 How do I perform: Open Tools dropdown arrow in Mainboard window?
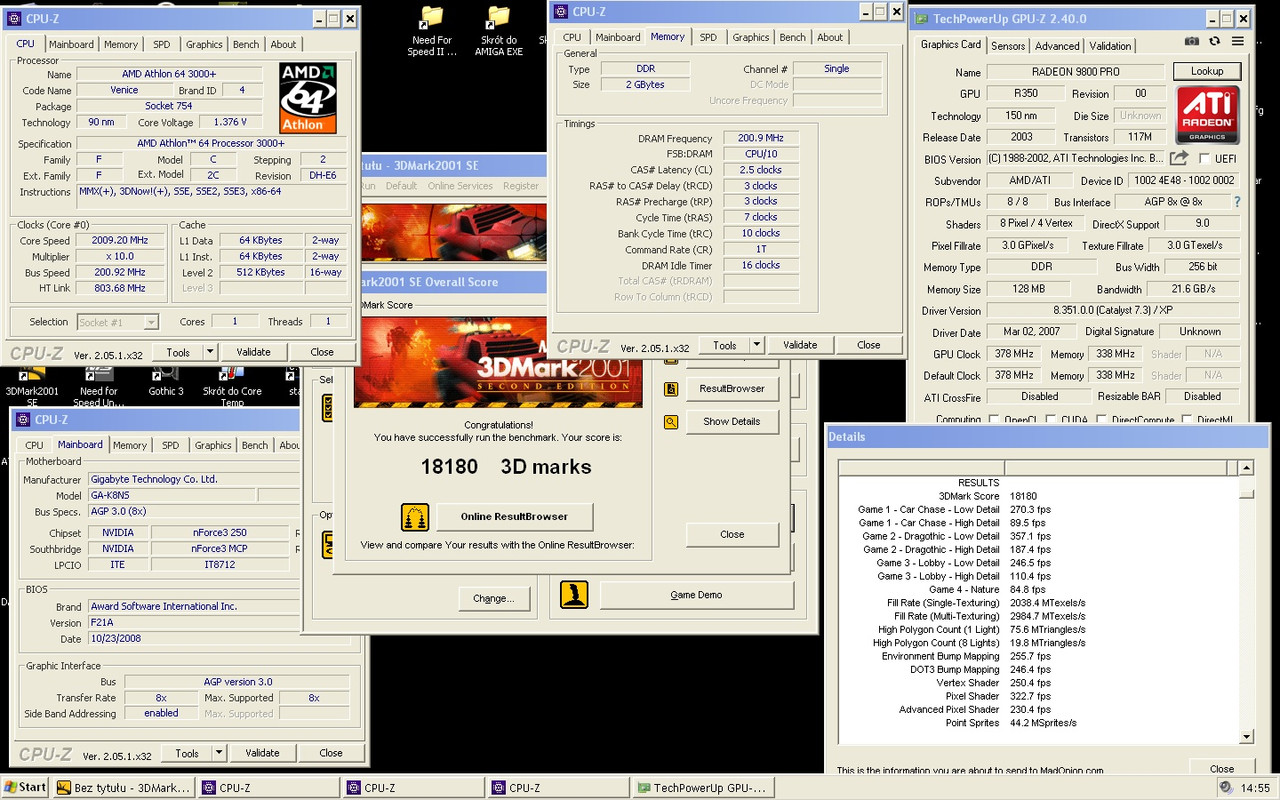pyautogui.click(x=218, y=753)
